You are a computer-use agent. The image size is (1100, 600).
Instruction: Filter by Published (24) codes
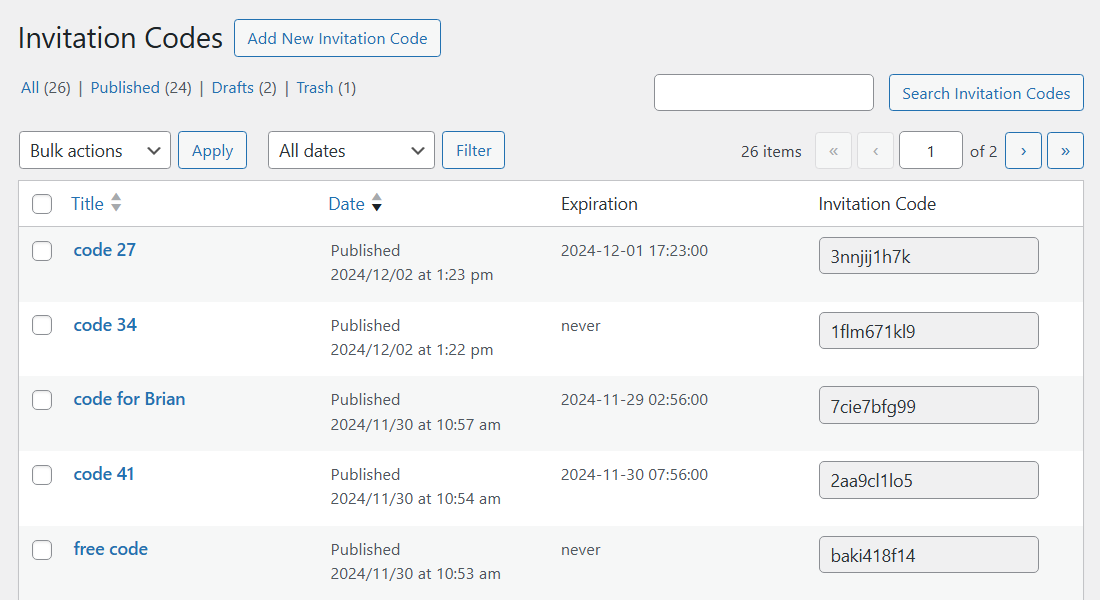pos(141,88)
